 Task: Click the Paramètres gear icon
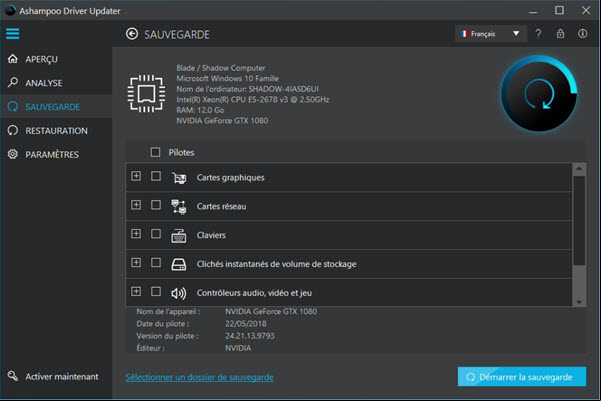13,154
